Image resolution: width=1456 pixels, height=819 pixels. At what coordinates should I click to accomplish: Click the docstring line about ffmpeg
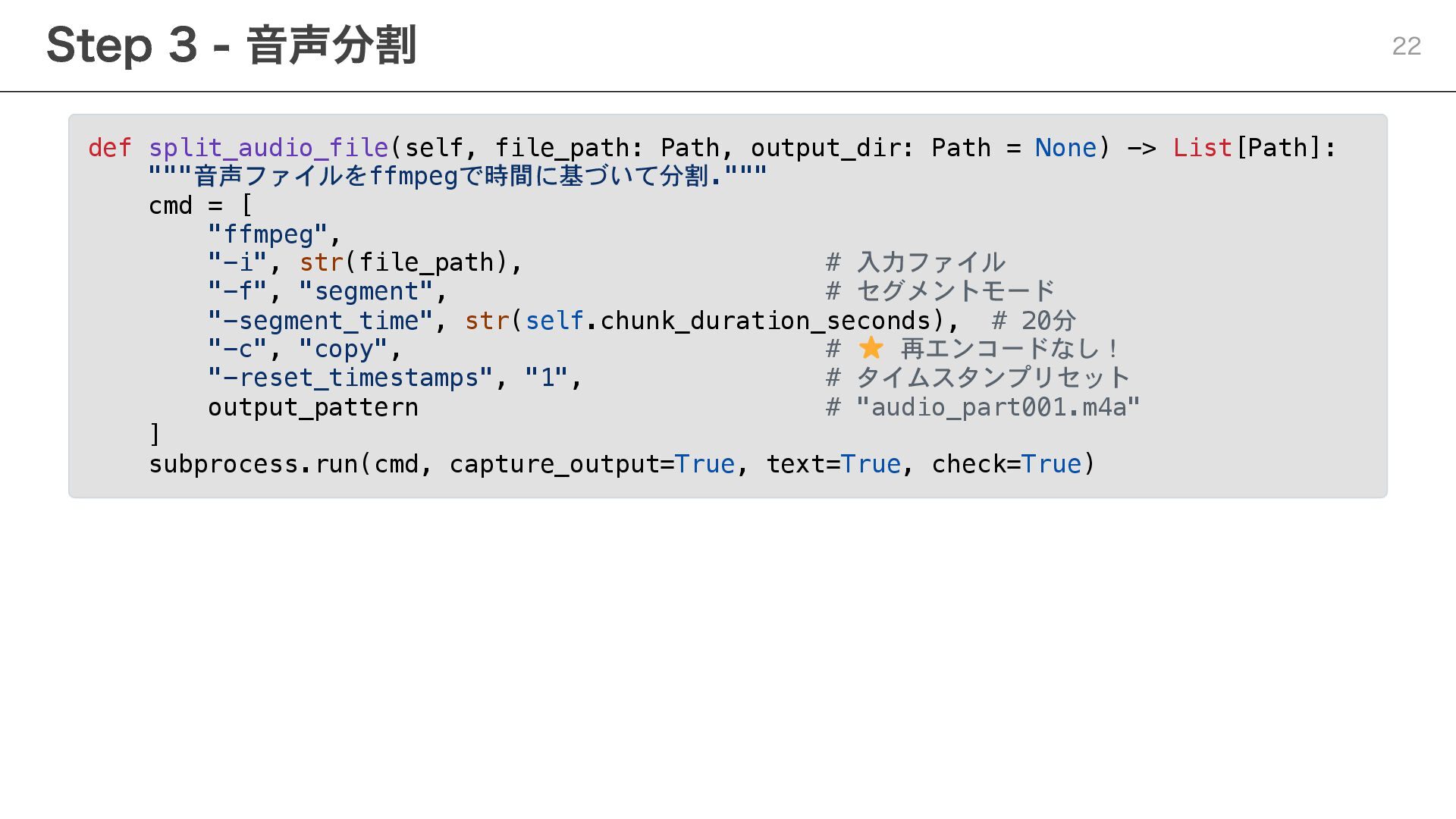tap(457, 177)
